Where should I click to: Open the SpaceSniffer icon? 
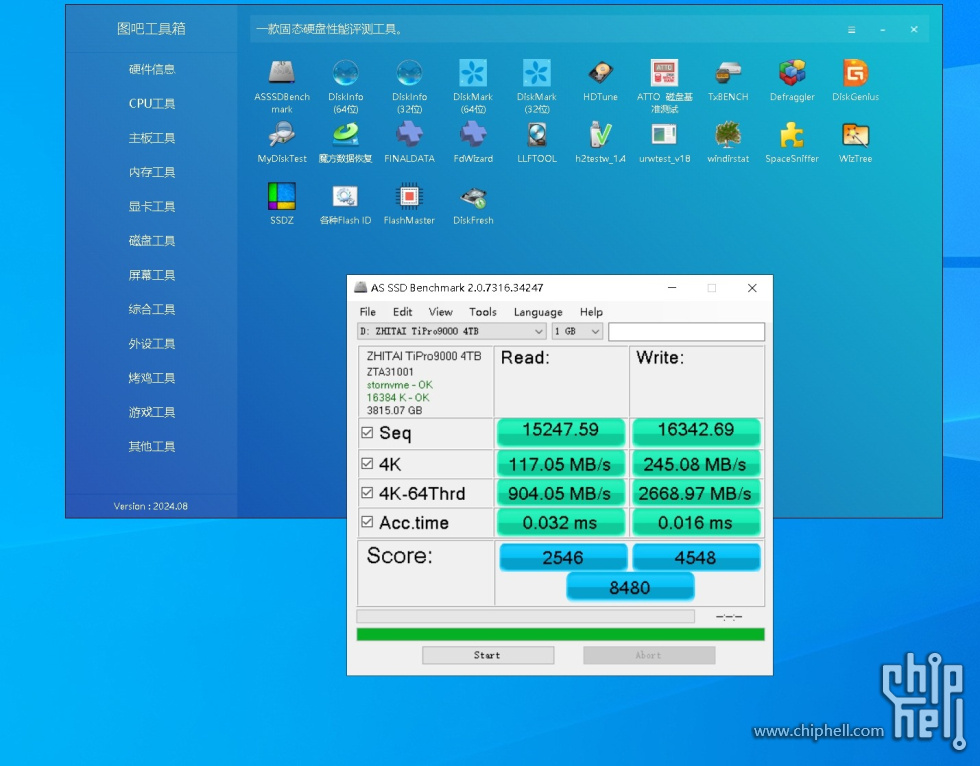(x=792, y=135)
